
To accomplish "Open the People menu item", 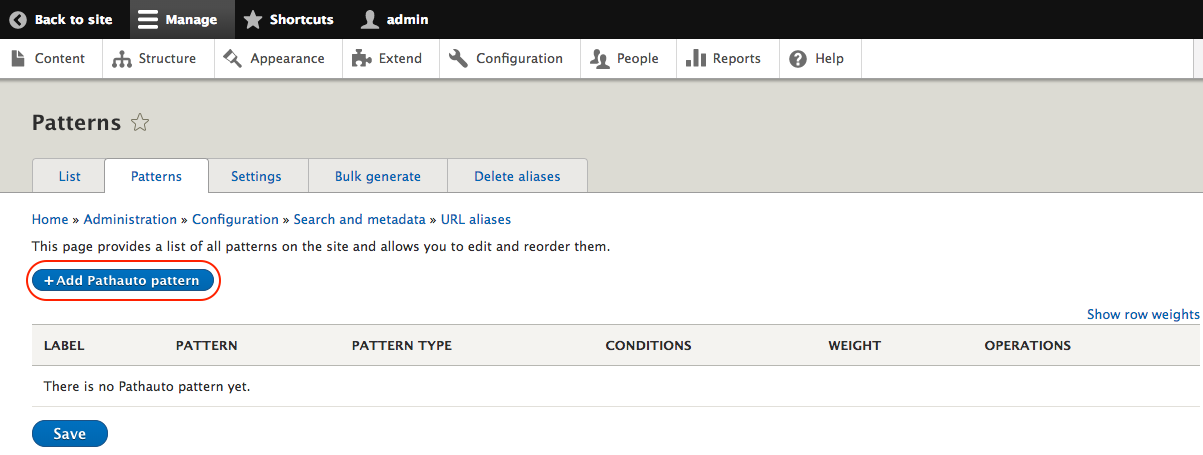I will (626, 58).
